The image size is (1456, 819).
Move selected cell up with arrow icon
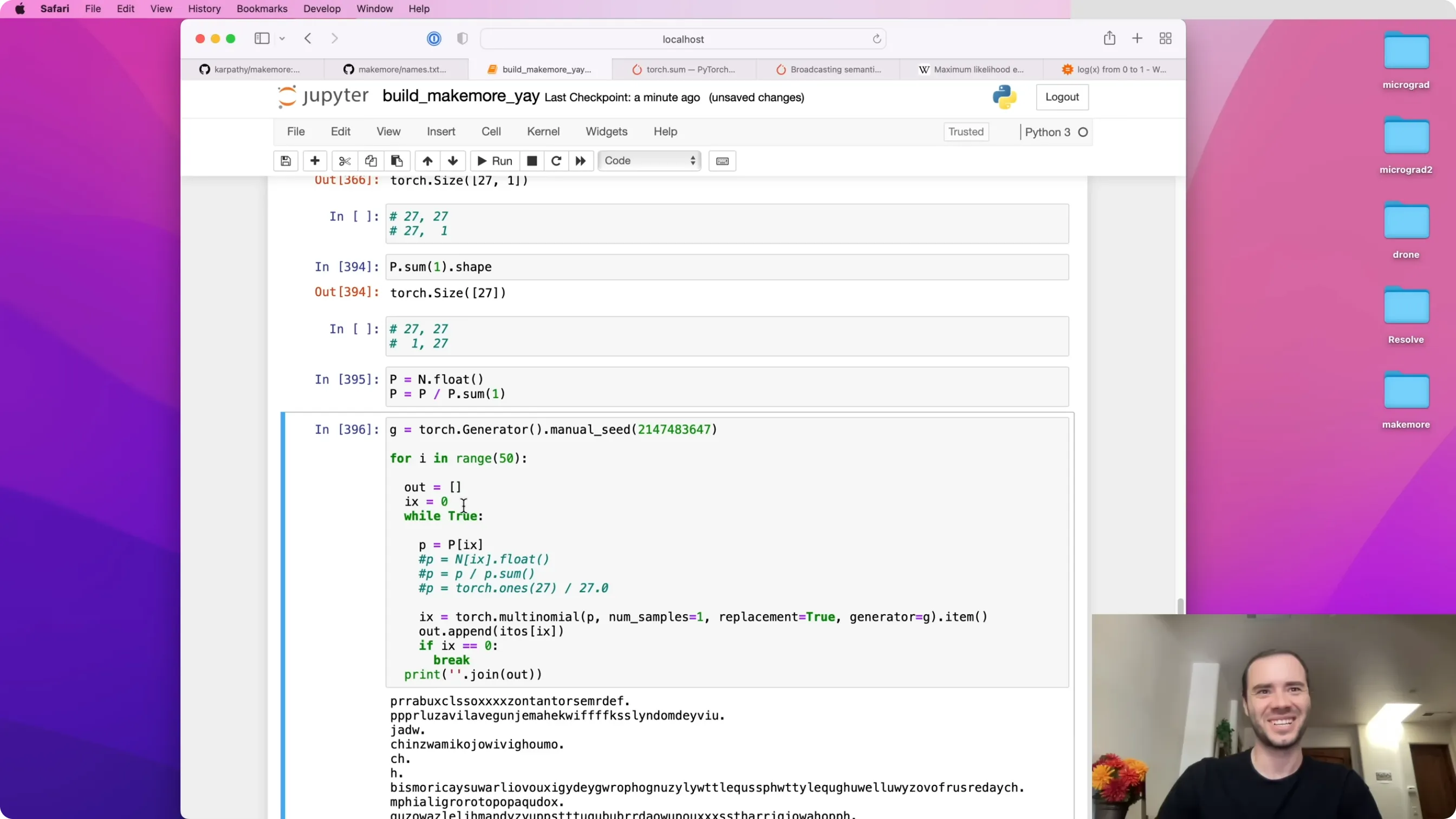(x=427, y=161)
